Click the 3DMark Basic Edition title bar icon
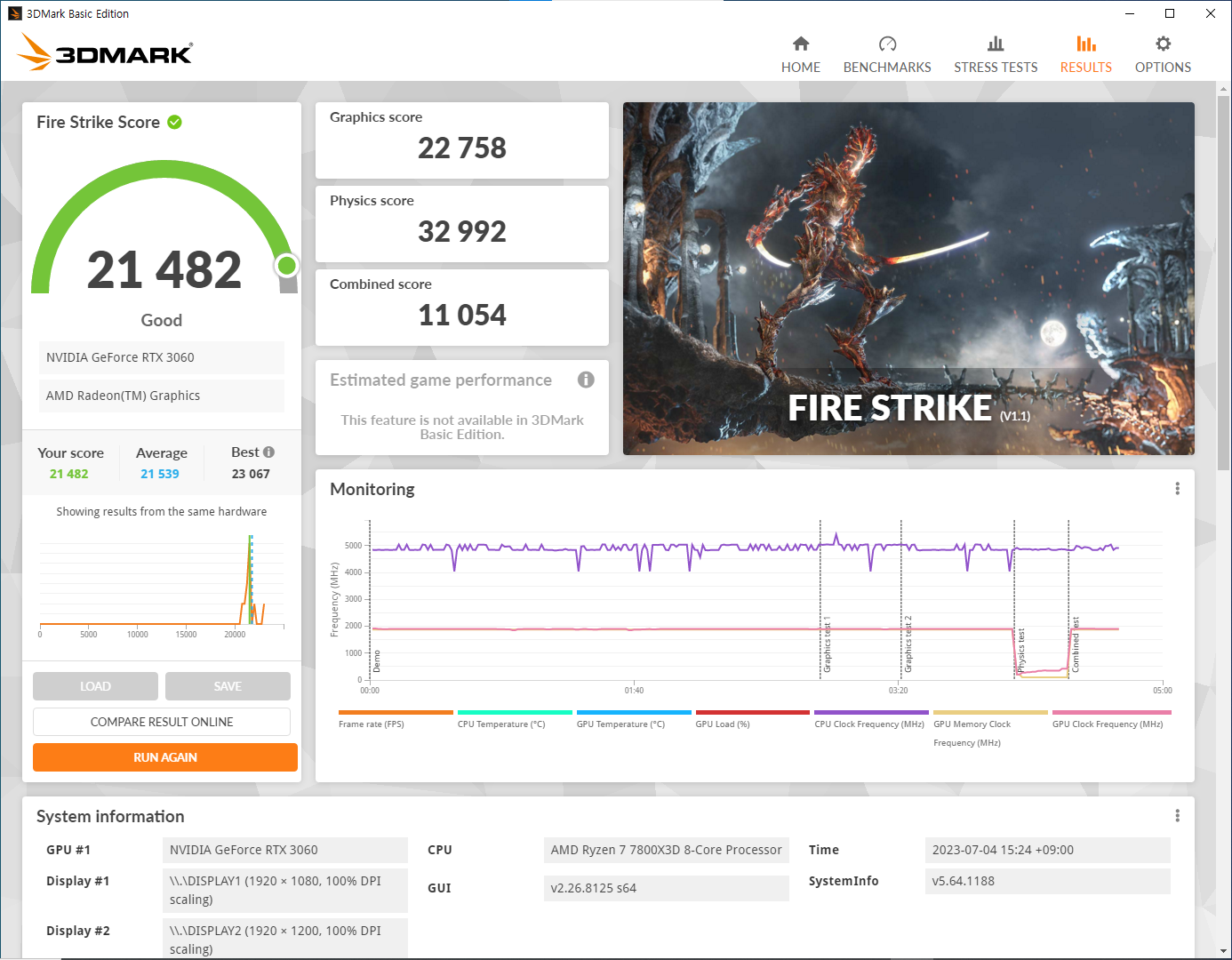1232x960 pixels. point(14,13)
